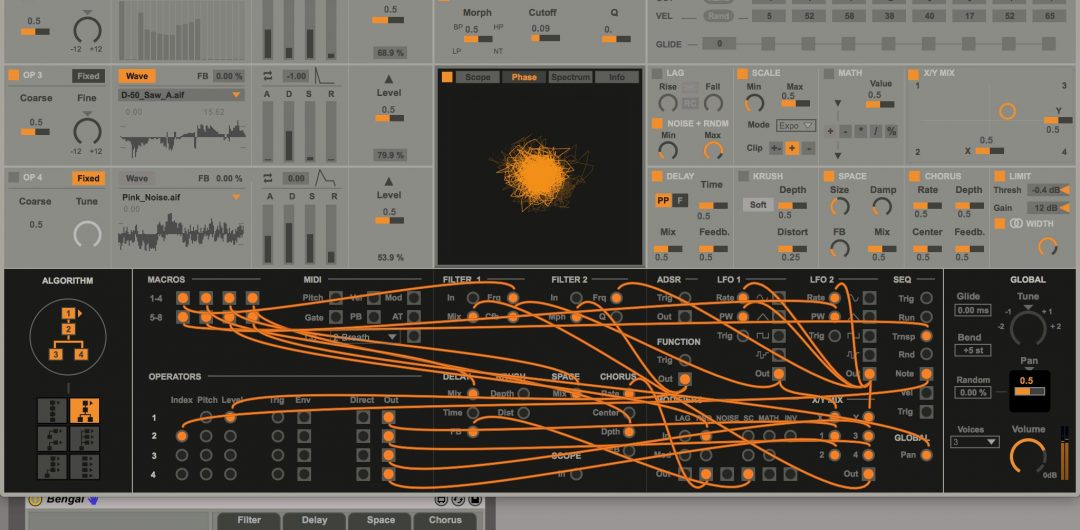Click the MIDI Gate output jack
1080x530 pixels.
click(335, 316)
